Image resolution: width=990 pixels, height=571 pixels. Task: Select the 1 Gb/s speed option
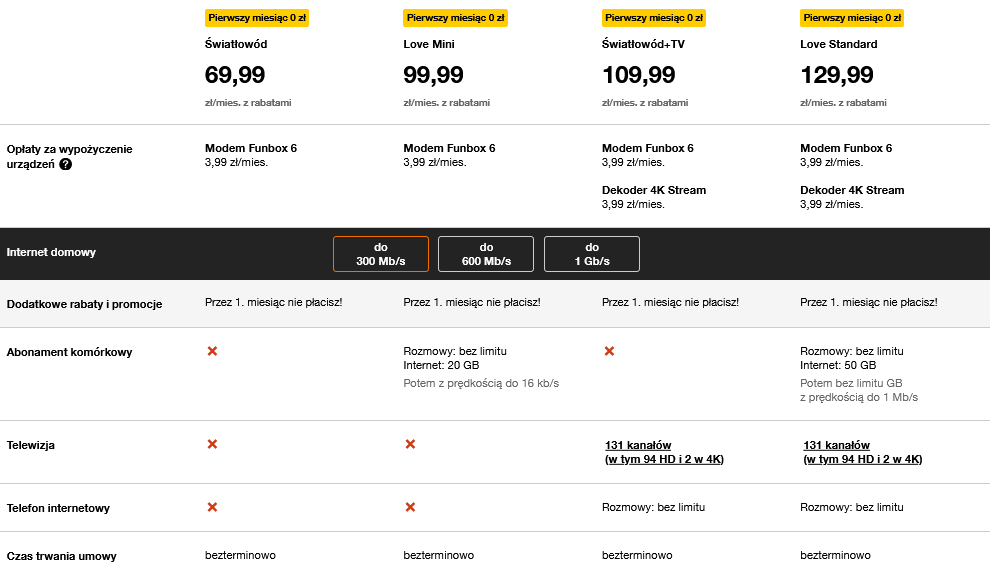click(592, 254)
